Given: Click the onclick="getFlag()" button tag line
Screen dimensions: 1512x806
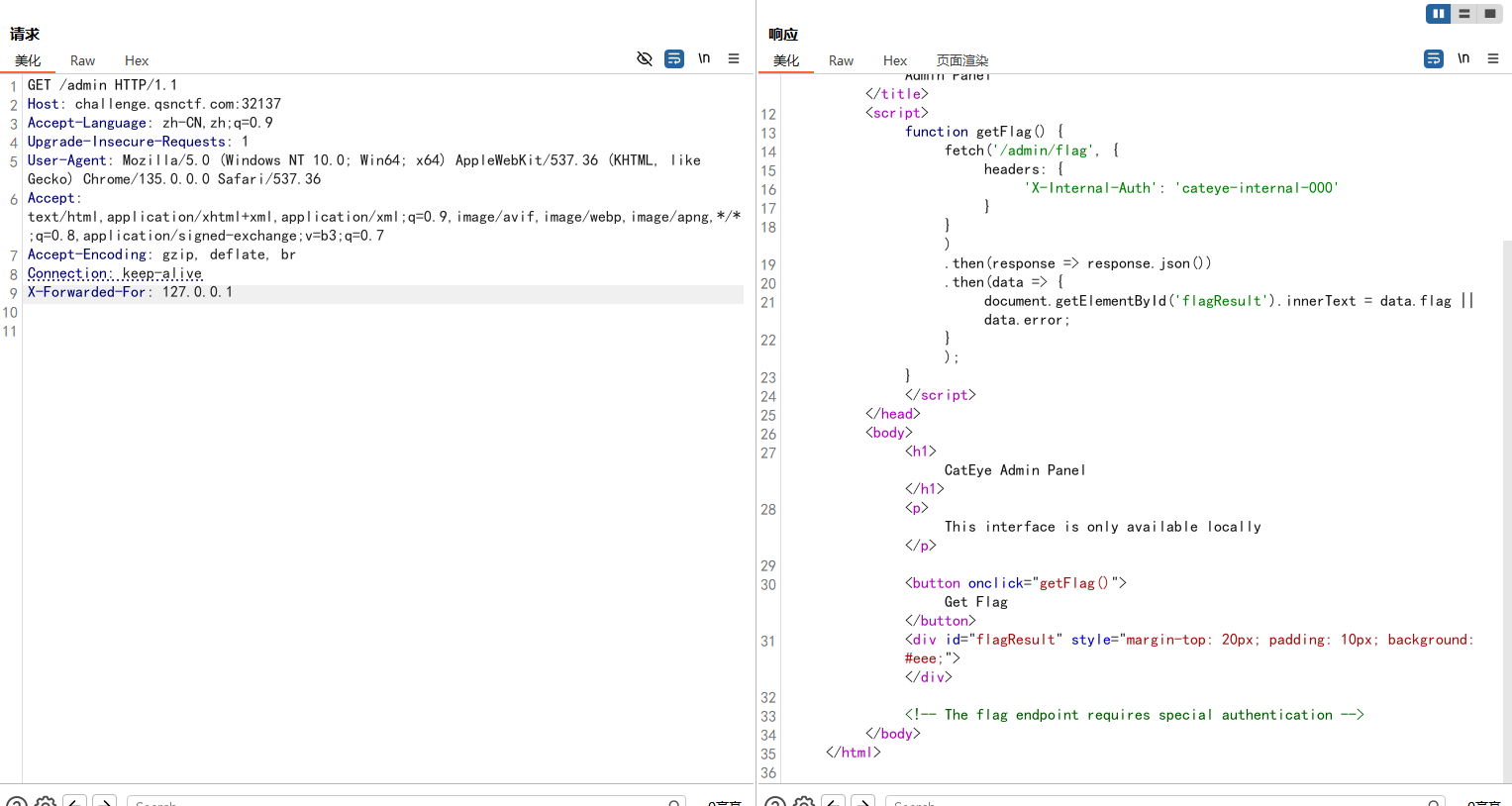Looking at the screenshot, I should tap(1016, 583).
